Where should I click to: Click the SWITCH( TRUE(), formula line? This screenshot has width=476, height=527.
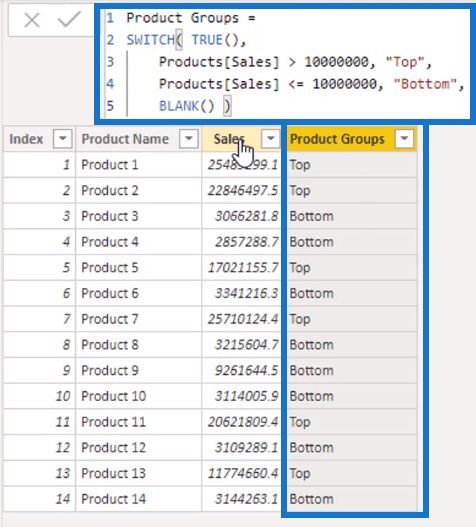tap(186, 40)
